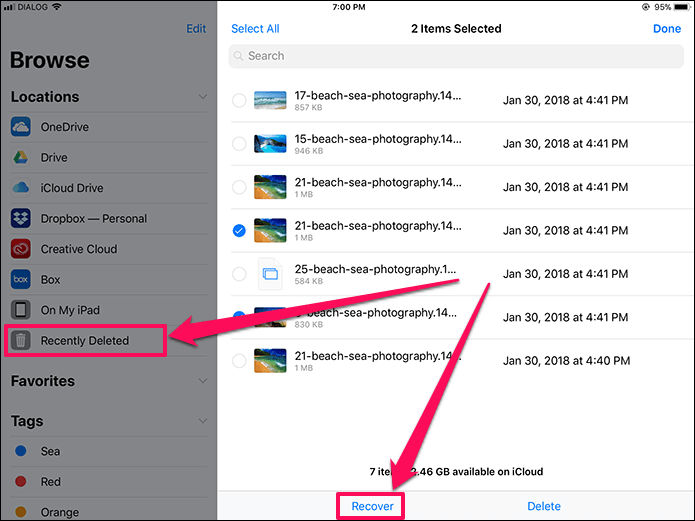Open the Google Drive location icon
The width and height of the screenshot is (695, 521).
tap(21, 157)
